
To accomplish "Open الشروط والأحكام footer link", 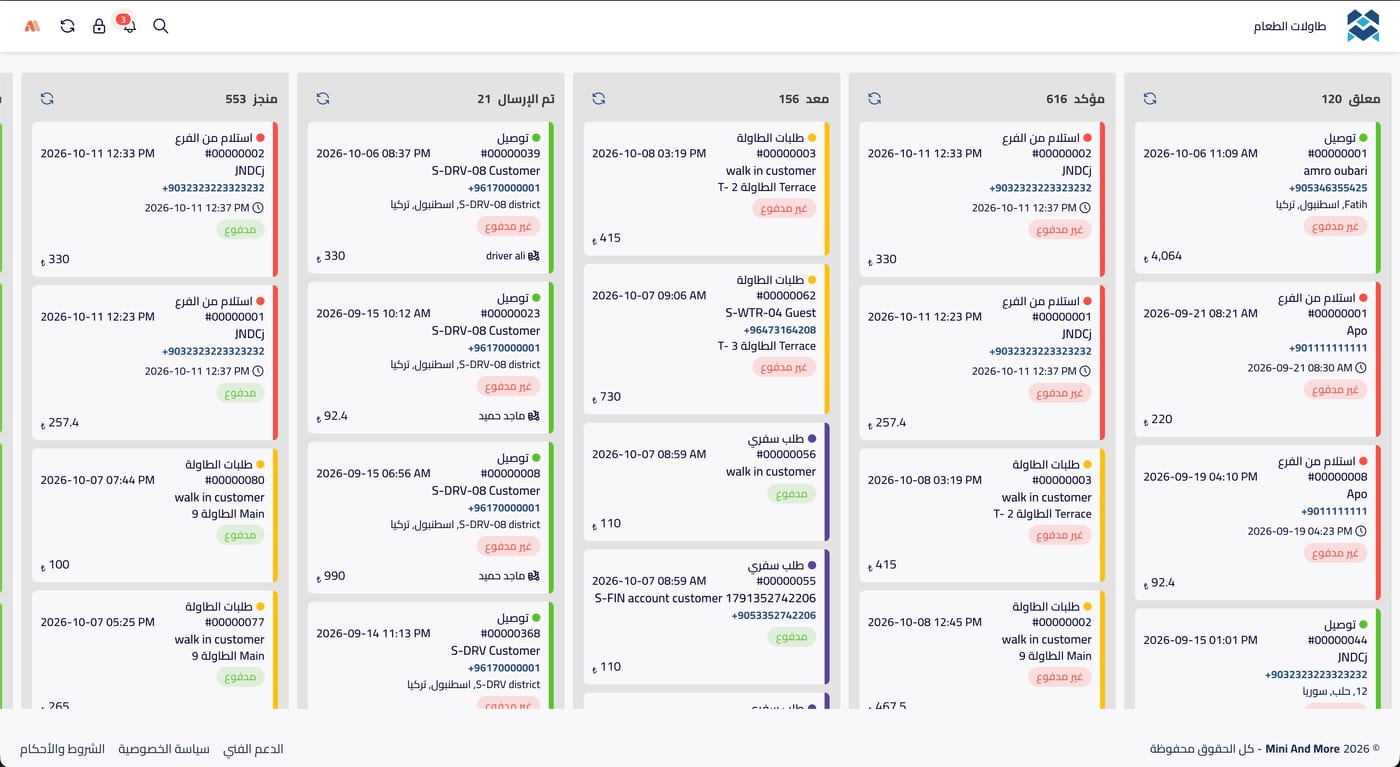I will [62, 749].
